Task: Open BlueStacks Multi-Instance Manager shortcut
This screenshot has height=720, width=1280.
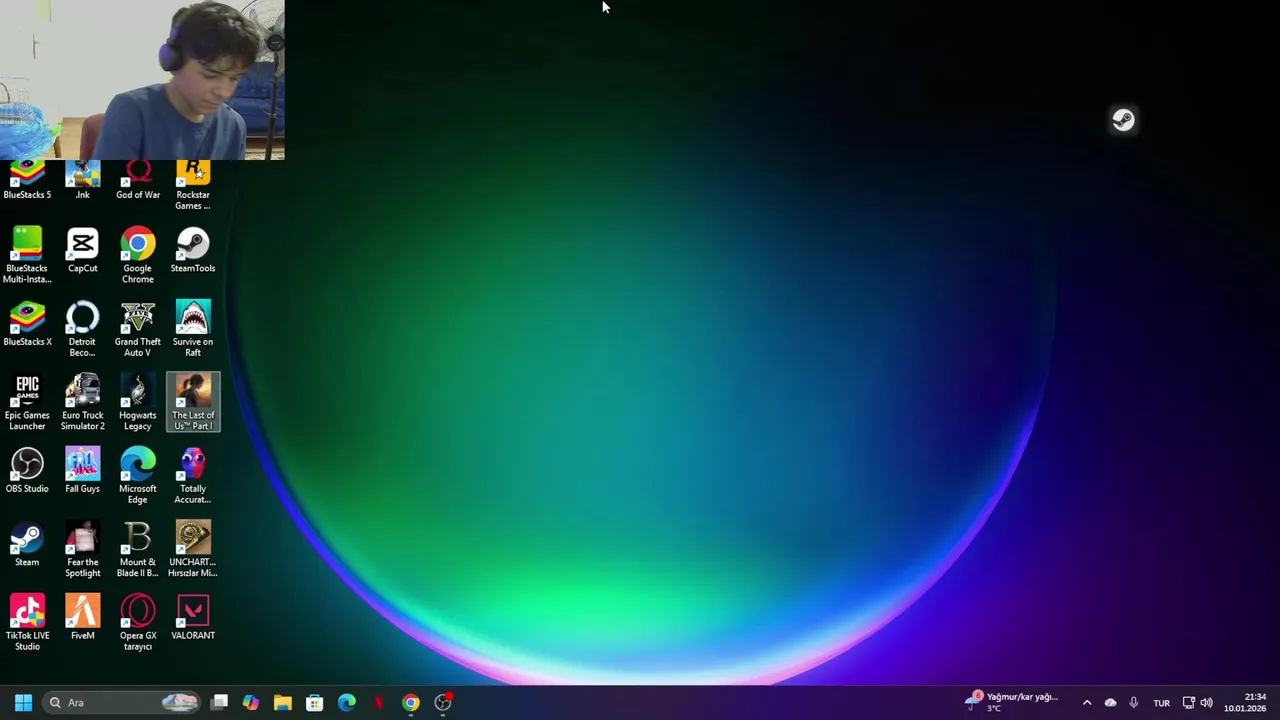Action: point(27,255)
